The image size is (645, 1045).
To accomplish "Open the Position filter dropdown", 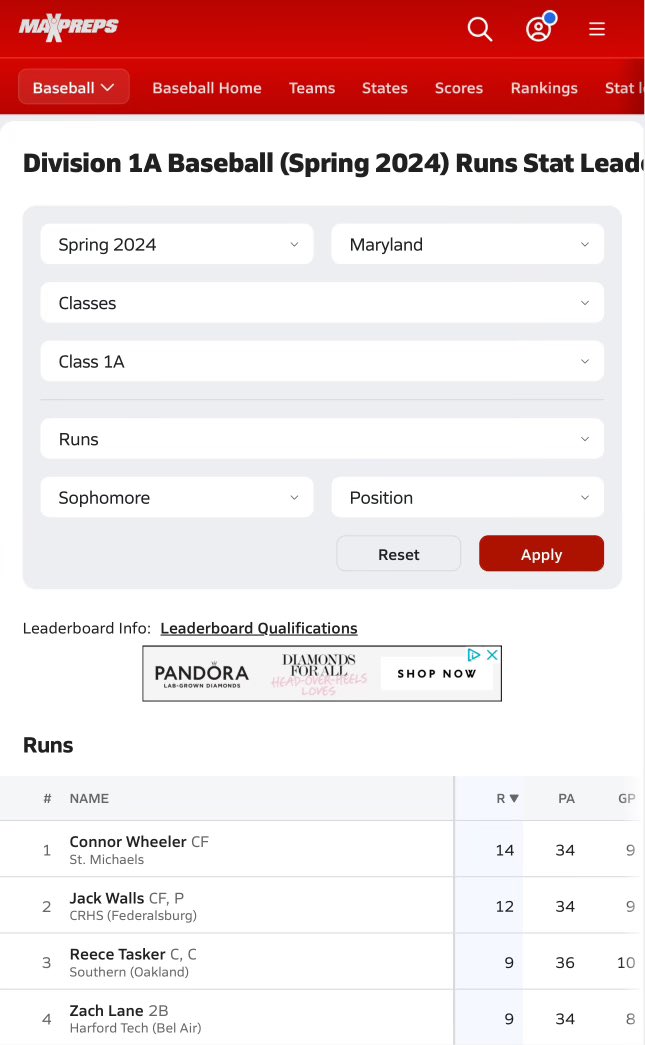I will [x=468, y=497].
